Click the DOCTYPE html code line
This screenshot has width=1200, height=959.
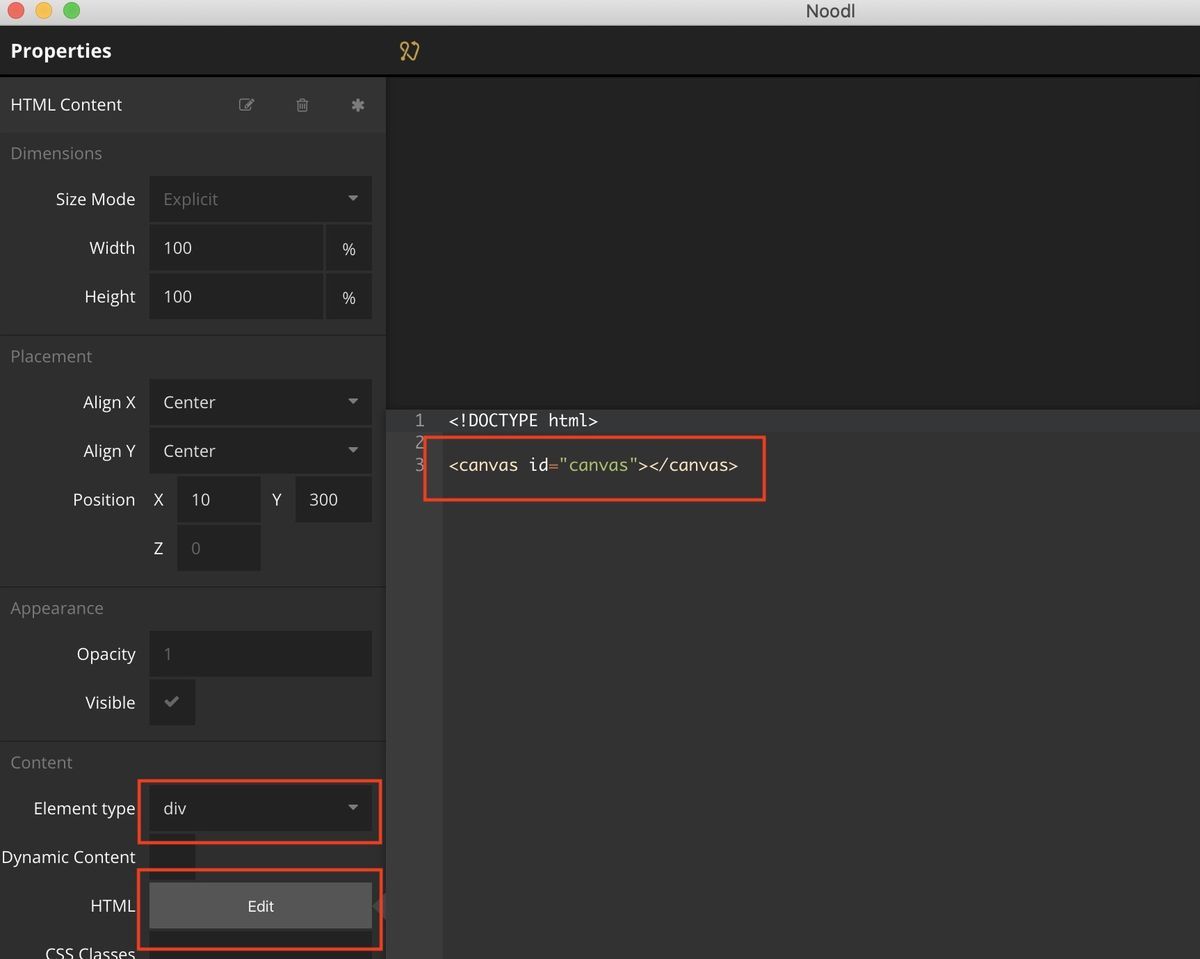pos(523,421)
